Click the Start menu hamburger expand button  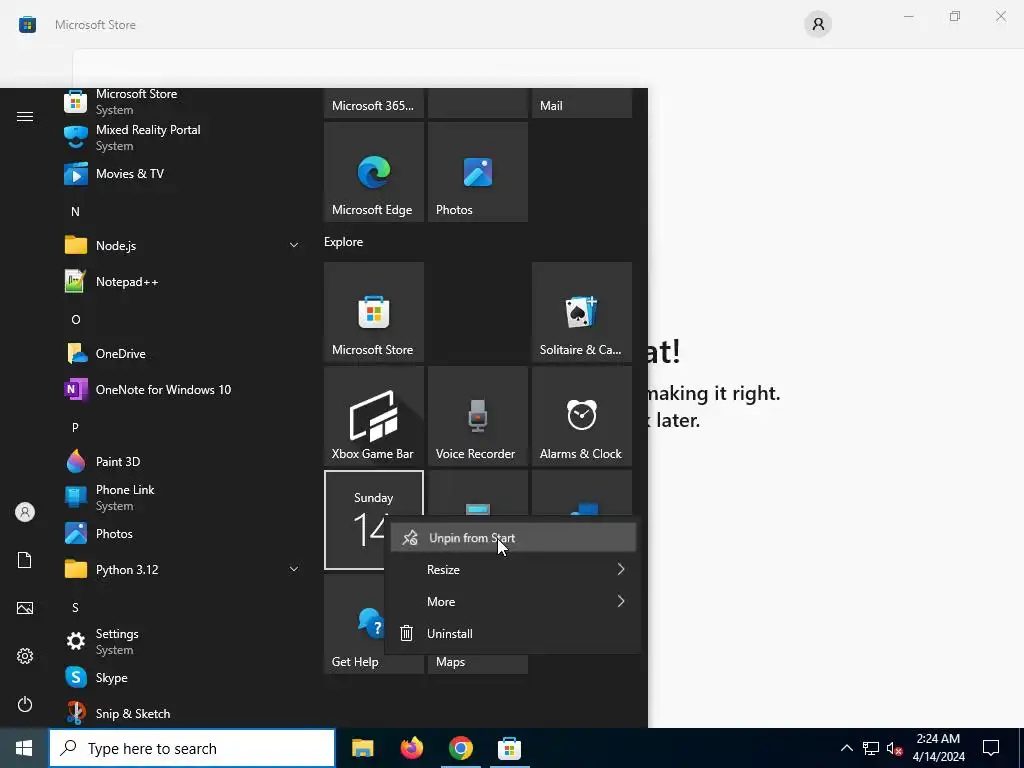click(x=25, y=116)
